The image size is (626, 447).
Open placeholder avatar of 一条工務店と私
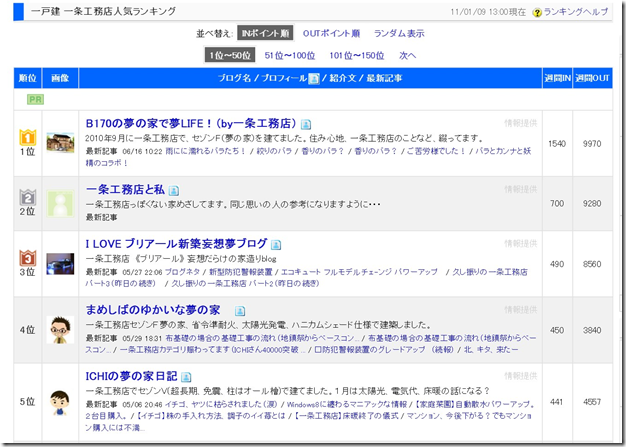point(60,204)
